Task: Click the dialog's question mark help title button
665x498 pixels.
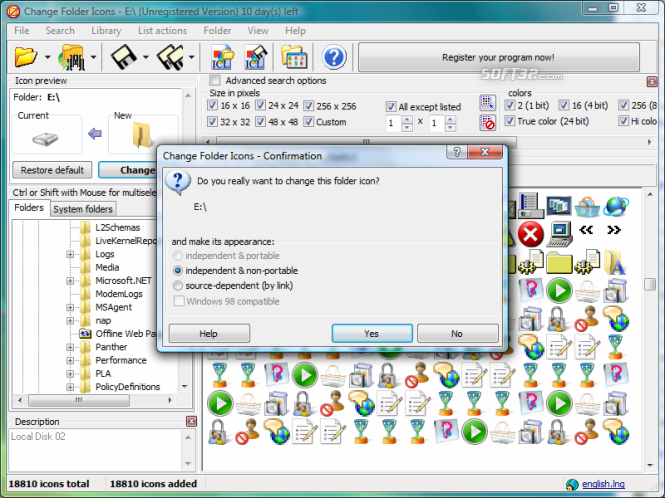Action: pos(457,152)
